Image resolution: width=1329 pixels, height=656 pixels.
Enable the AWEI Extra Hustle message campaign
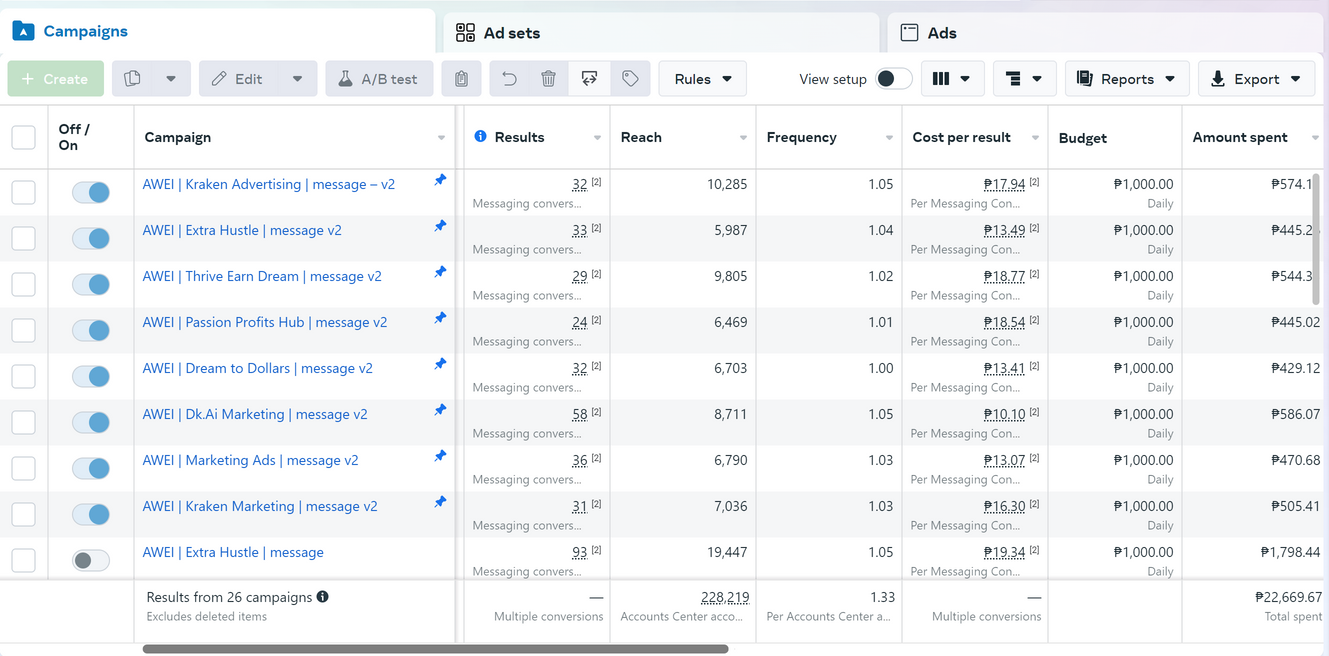(x=91, y=561)
